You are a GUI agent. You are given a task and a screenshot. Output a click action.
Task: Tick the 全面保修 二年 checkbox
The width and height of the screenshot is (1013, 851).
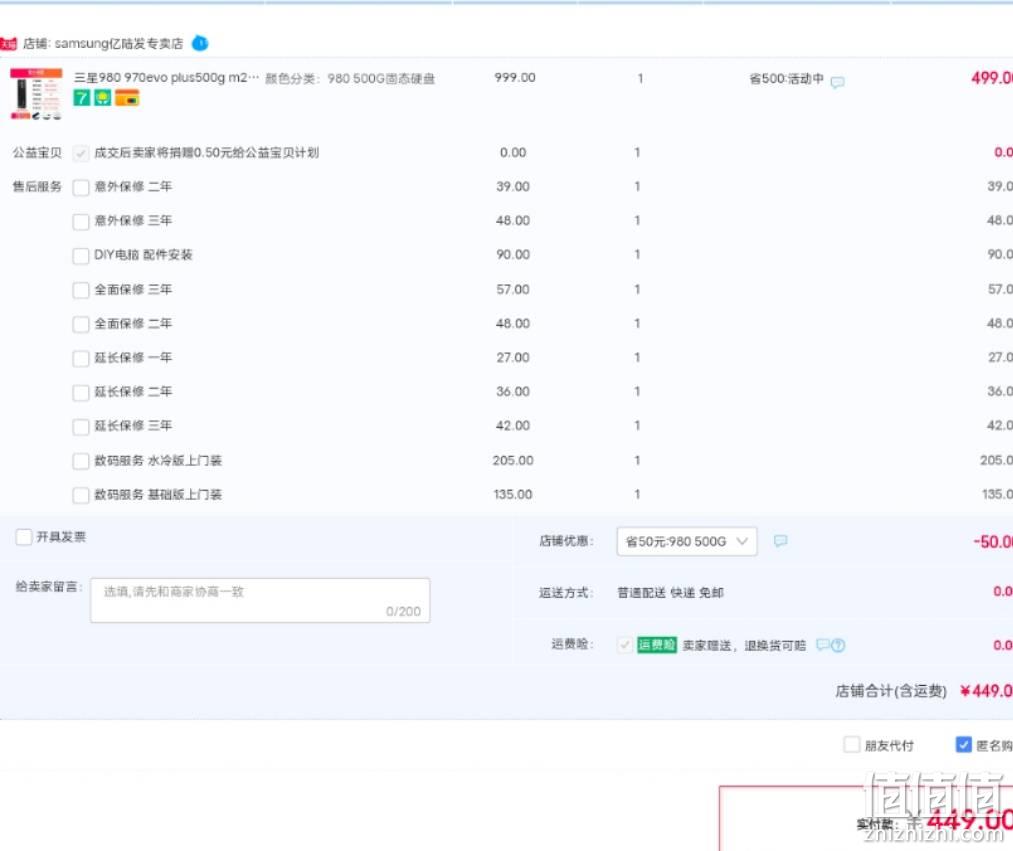tap(81, 324)
